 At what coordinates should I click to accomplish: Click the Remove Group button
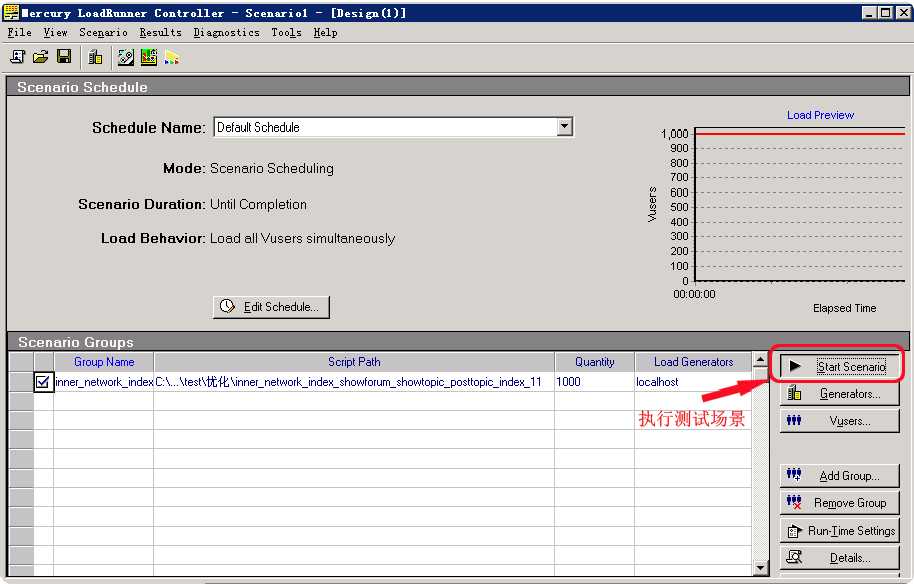click(839, 502)
